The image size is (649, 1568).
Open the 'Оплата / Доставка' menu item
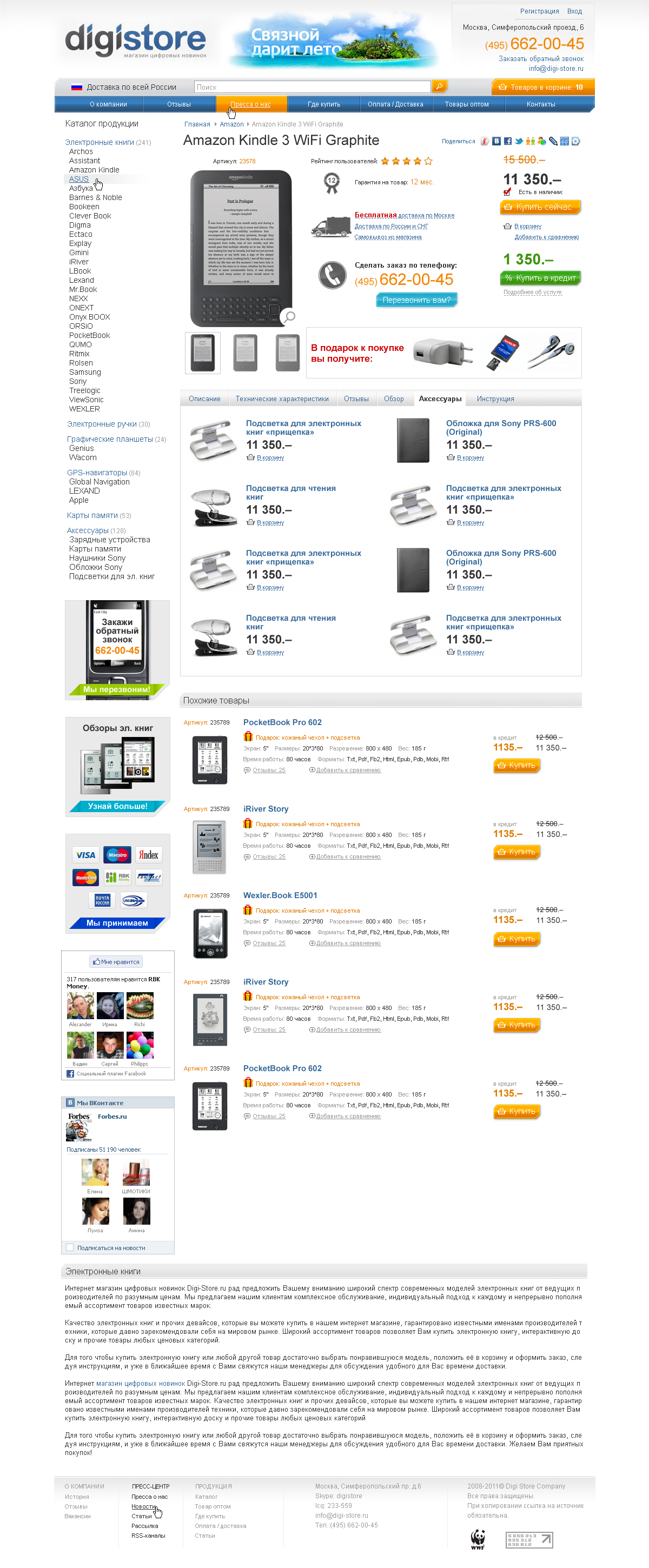pos(396,104)
